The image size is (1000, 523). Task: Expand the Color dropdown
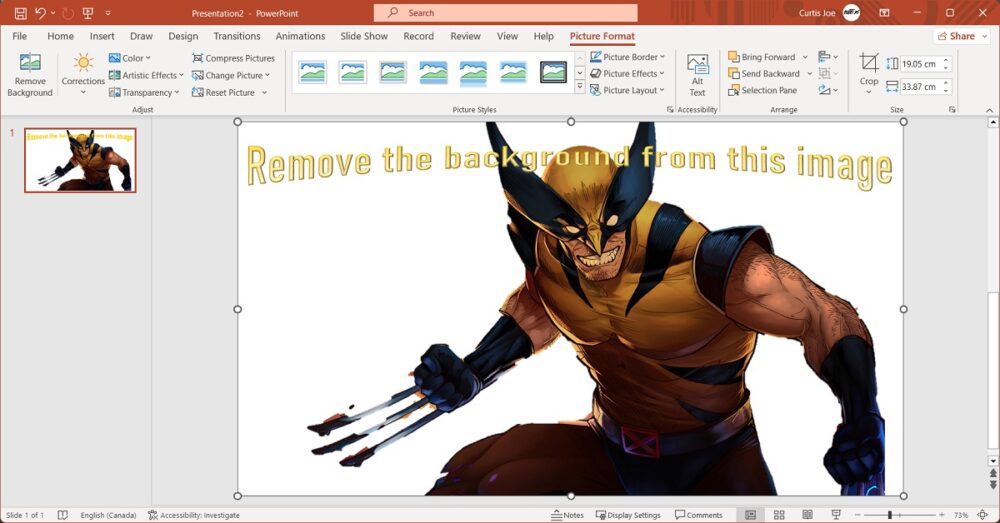[x=129, y=58]
